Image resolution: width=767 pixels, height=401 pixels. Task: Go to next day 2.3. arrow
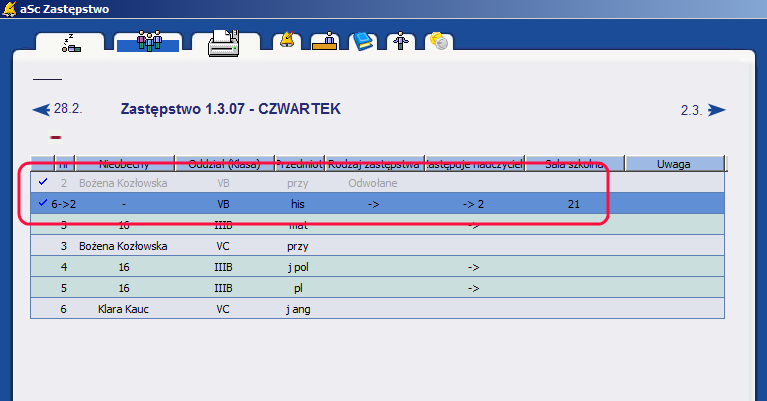pos(716,110)
